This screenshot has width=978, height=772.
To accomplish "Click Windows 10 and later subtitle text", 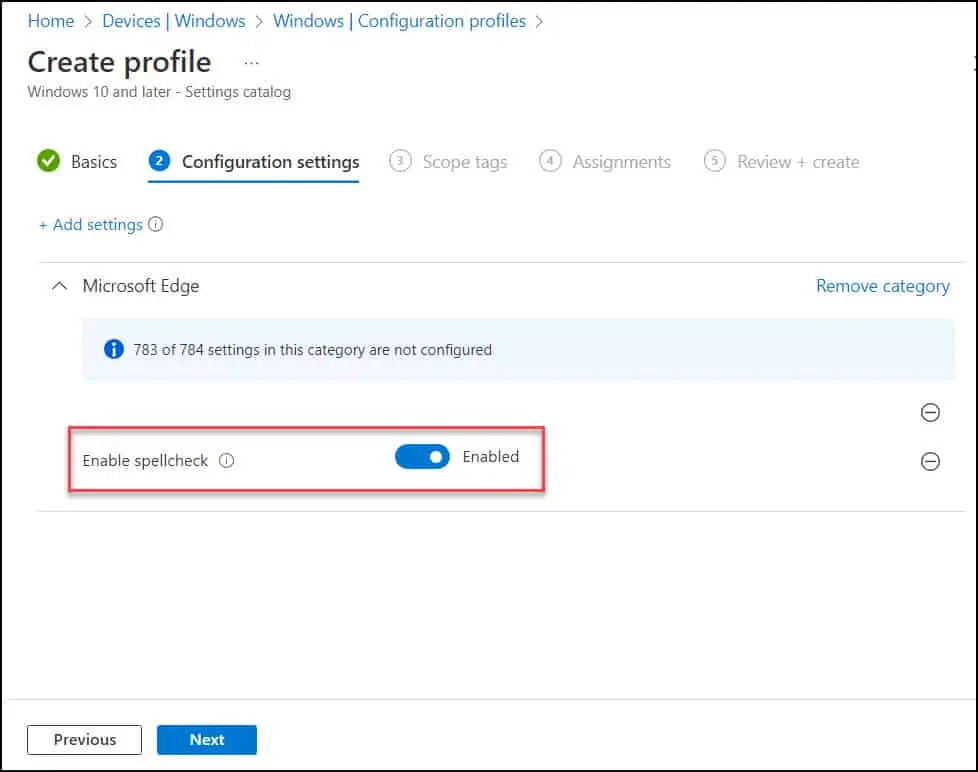I will [x=159, y=92].
